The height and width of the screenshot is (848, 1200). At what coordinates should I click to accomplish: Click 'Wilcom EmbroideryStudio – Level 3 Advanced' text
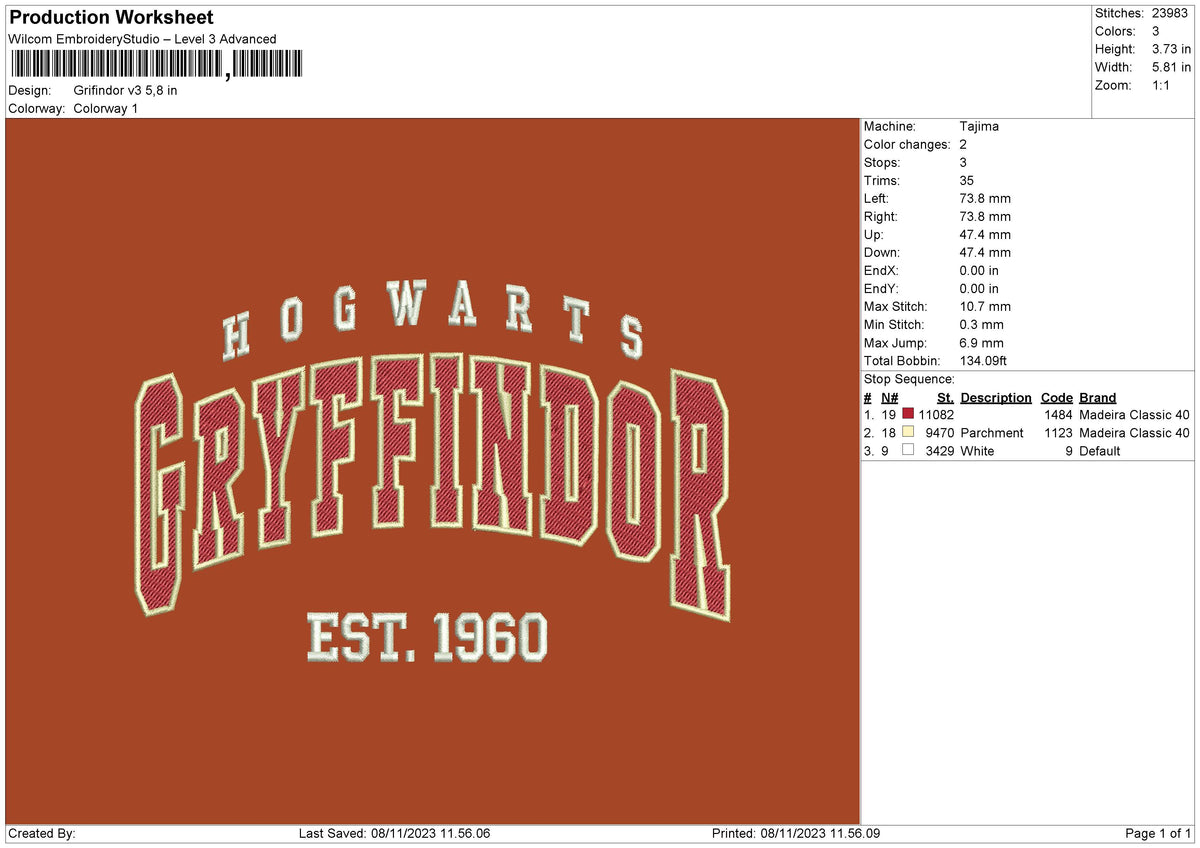pyautogui.click(x=142, y=39)
